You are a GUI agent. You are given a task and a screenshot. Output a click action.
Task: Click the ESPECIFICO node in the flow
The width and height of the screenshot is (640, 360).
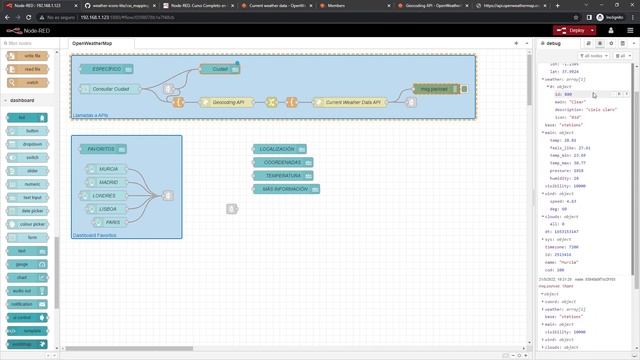tap(107, 69)
